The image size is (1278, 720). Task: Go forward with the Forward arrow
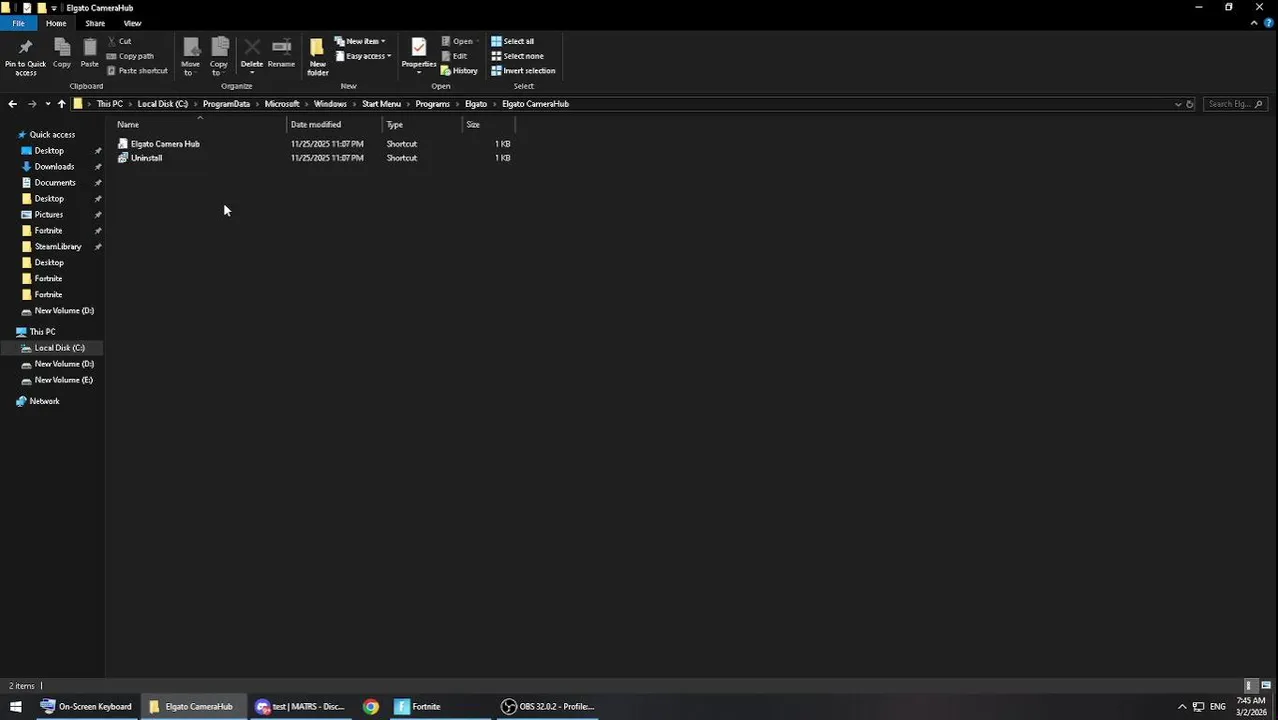[32, 104]
